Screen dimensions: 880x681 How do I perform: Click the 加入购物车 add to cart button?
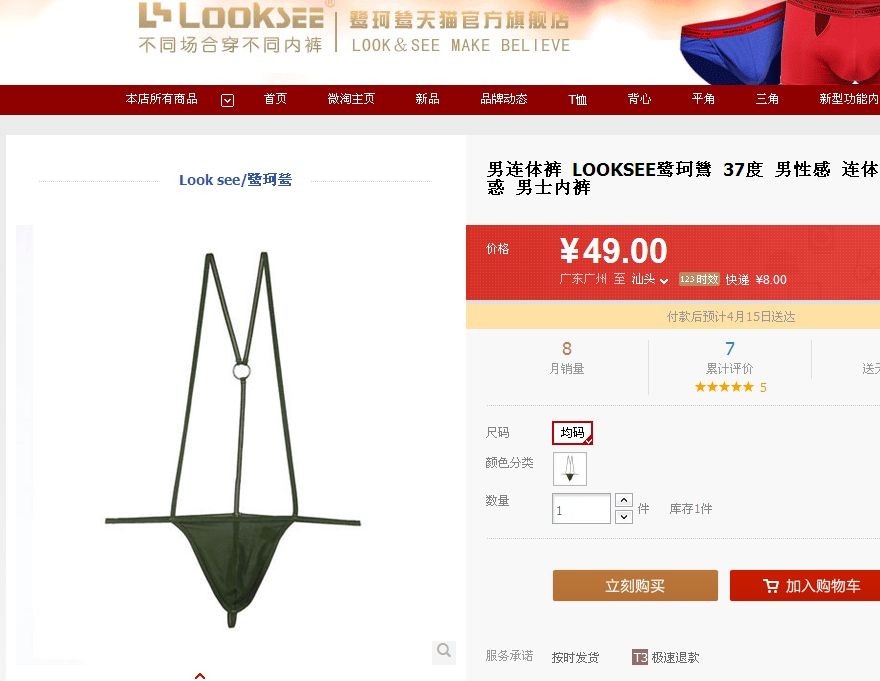coord(805,586)
